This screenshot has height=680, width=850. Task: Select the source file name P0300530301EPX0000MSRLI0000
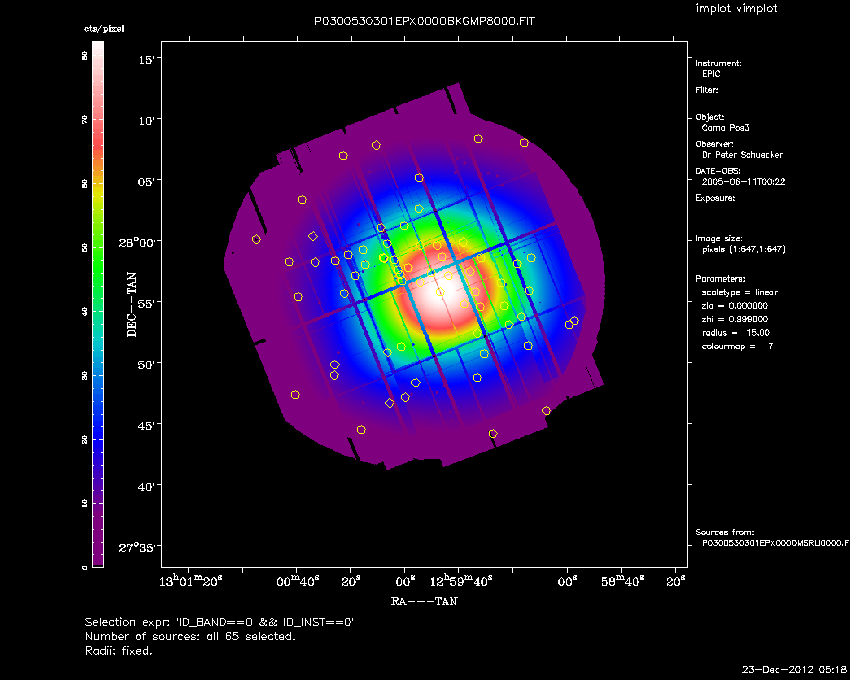pos(775,543)
